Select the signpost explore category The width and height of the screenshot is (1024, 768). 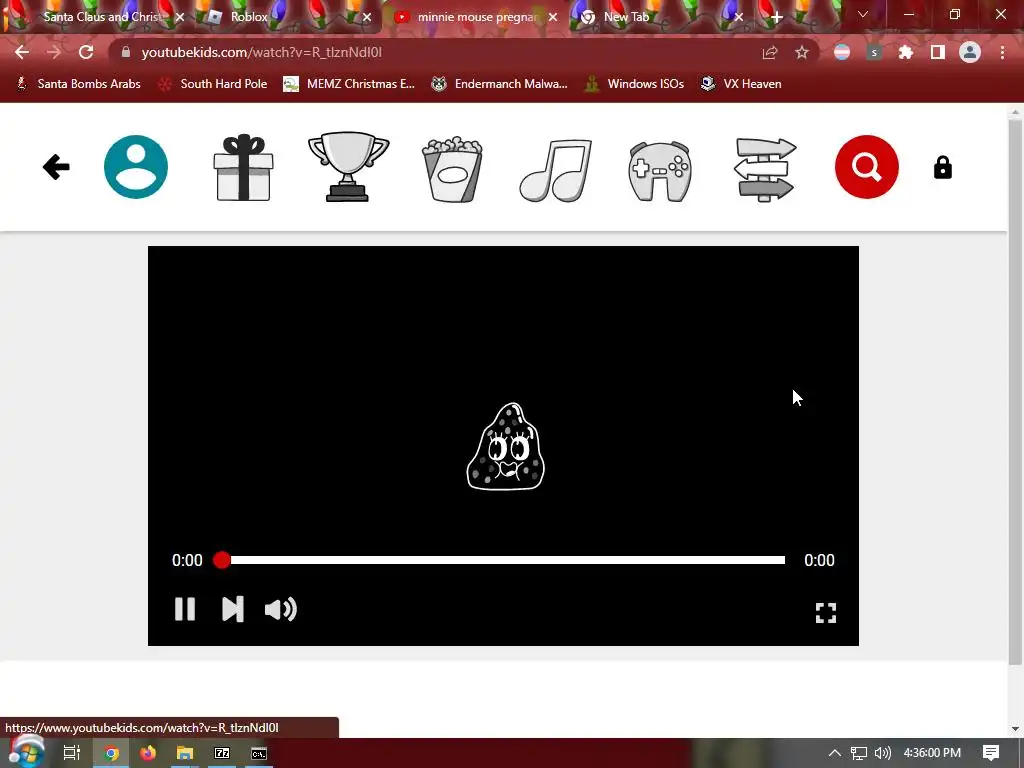click(x=765, y=170)
